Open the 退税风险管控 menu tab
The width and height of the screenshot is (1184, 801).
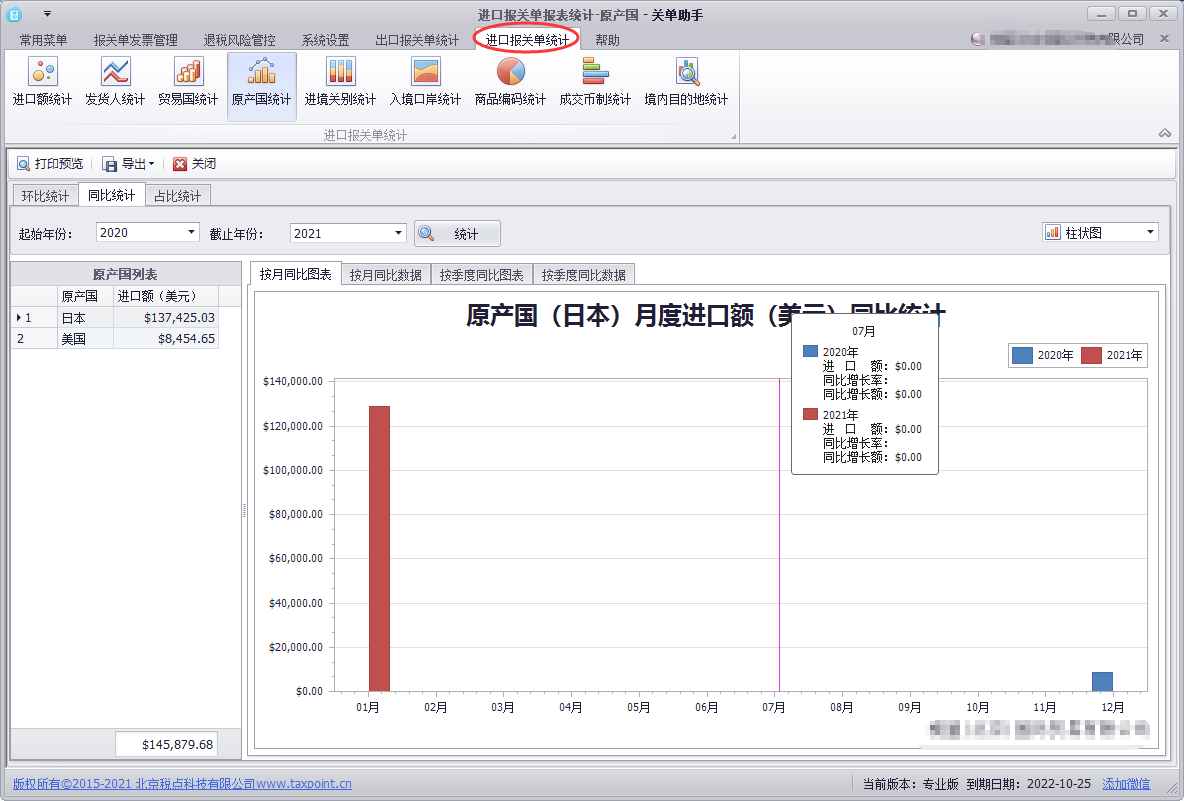239,40
